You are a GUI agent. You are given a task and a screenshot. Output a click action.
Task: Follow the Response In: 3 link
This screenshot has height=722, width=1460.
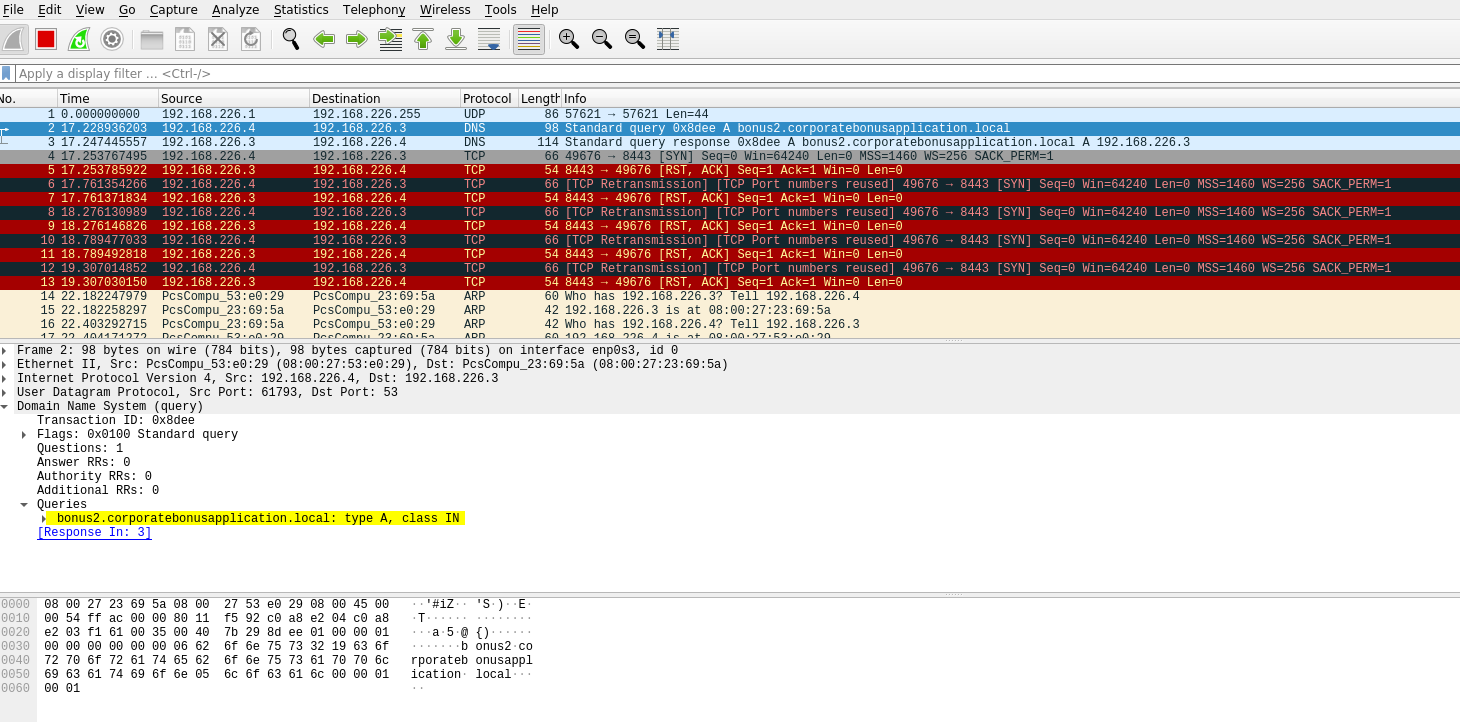click(94, 533)
